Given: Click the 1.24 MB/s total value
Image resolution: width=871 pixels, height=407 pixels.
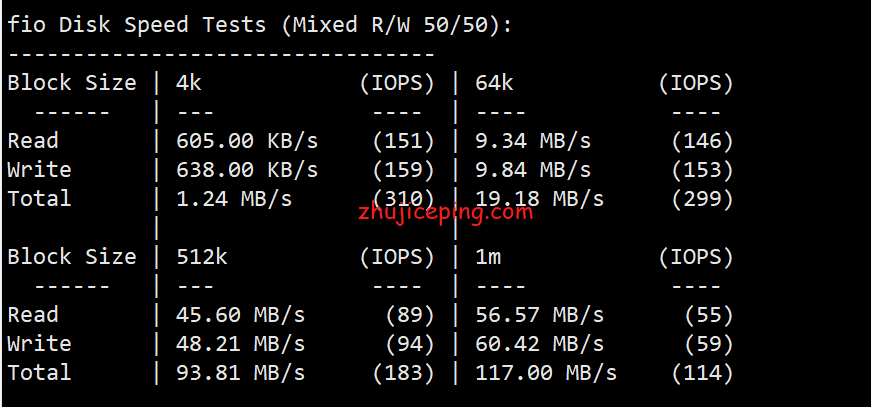Looking at the screenshot, I should pos(234,198).
